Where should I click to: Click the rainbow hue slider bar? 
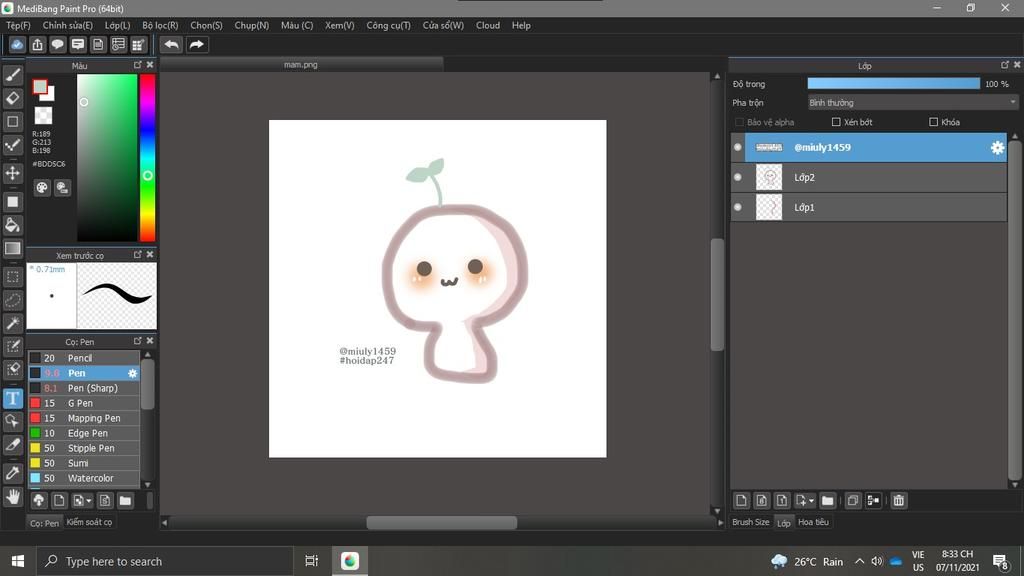tap(148, 158)
